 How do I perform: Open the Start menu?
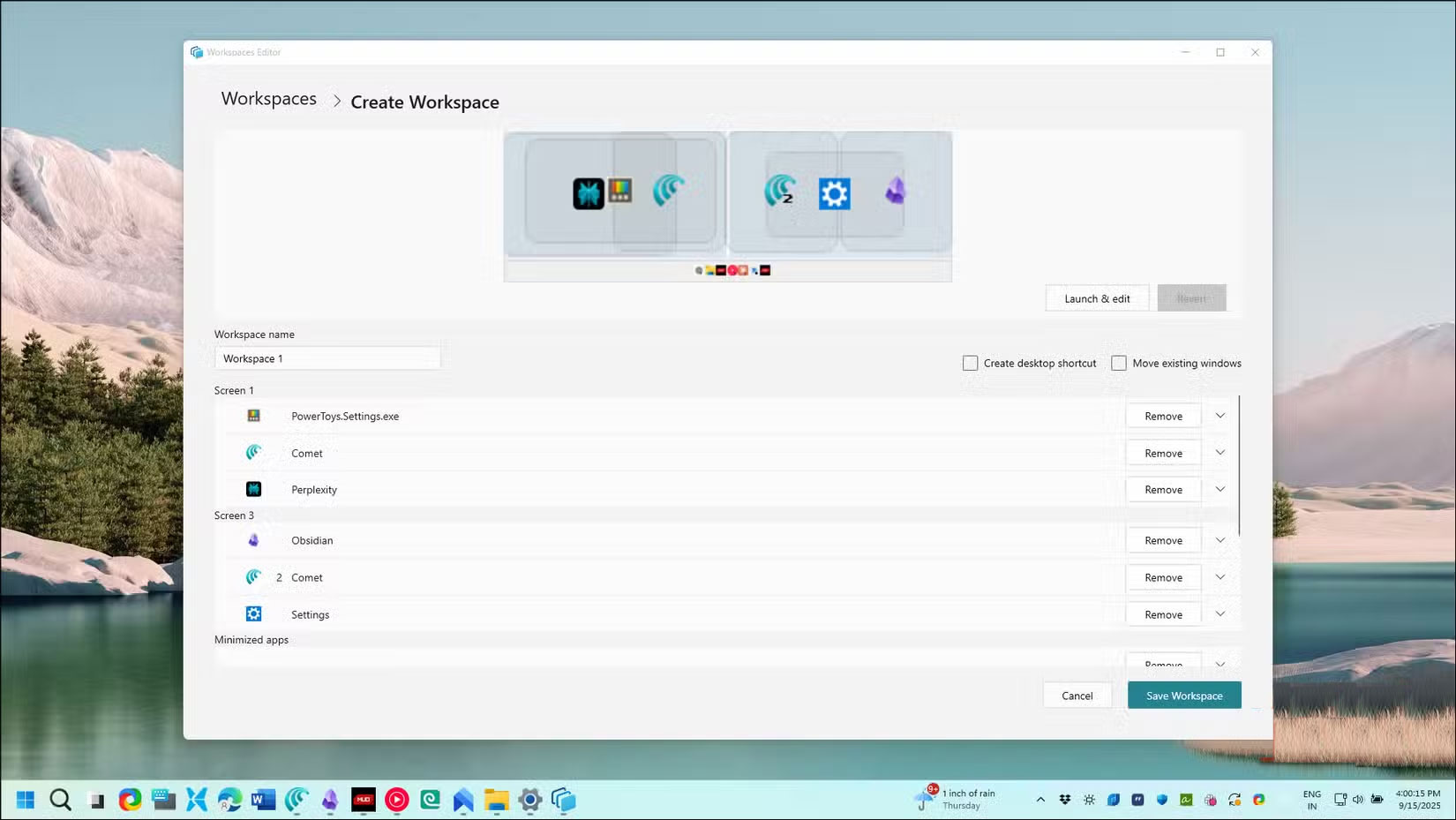pyautogui.click(x=24, y=800)
